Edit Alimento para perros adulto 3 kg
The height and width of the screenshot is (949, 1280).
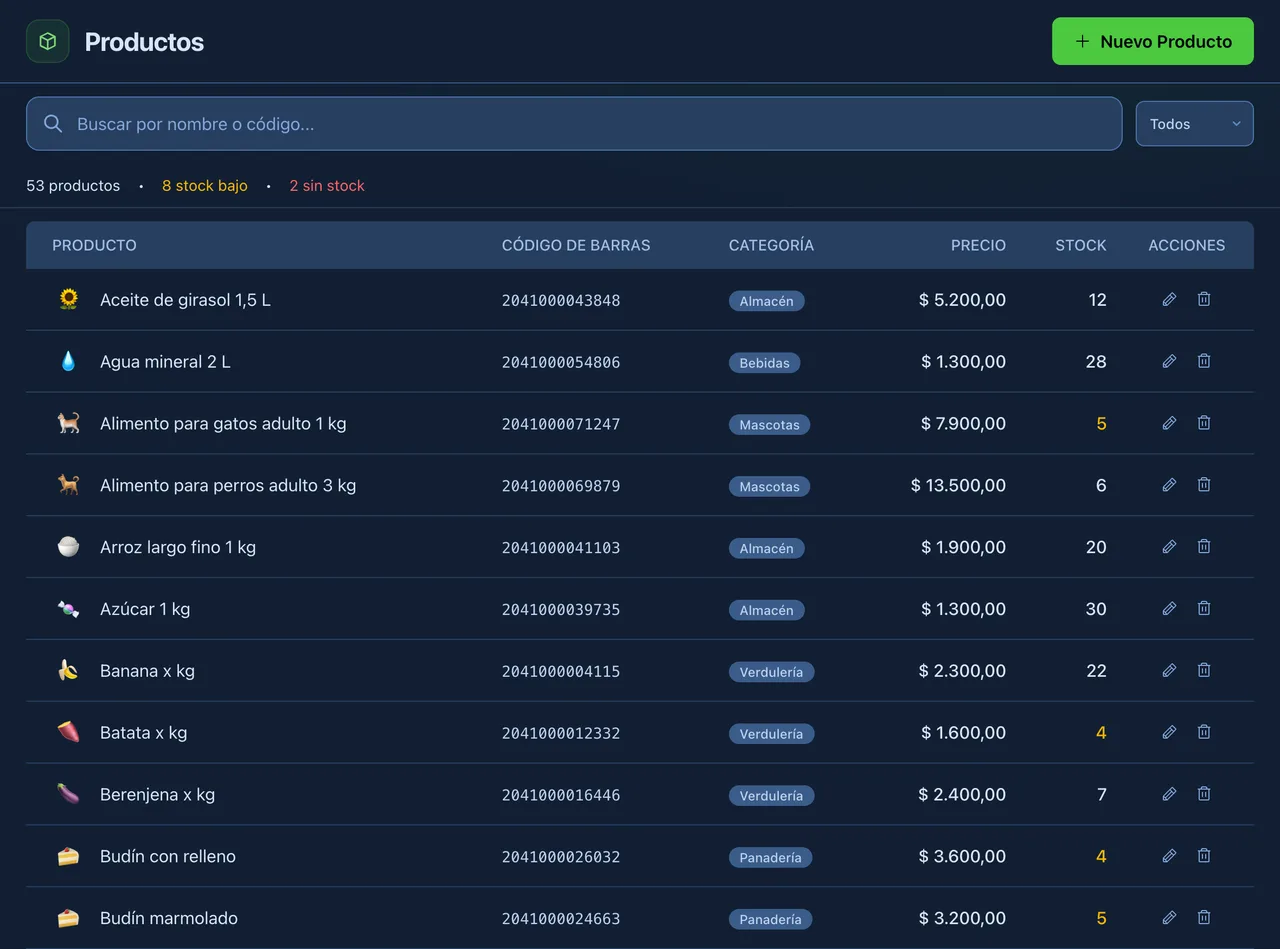click(1169, 485)
